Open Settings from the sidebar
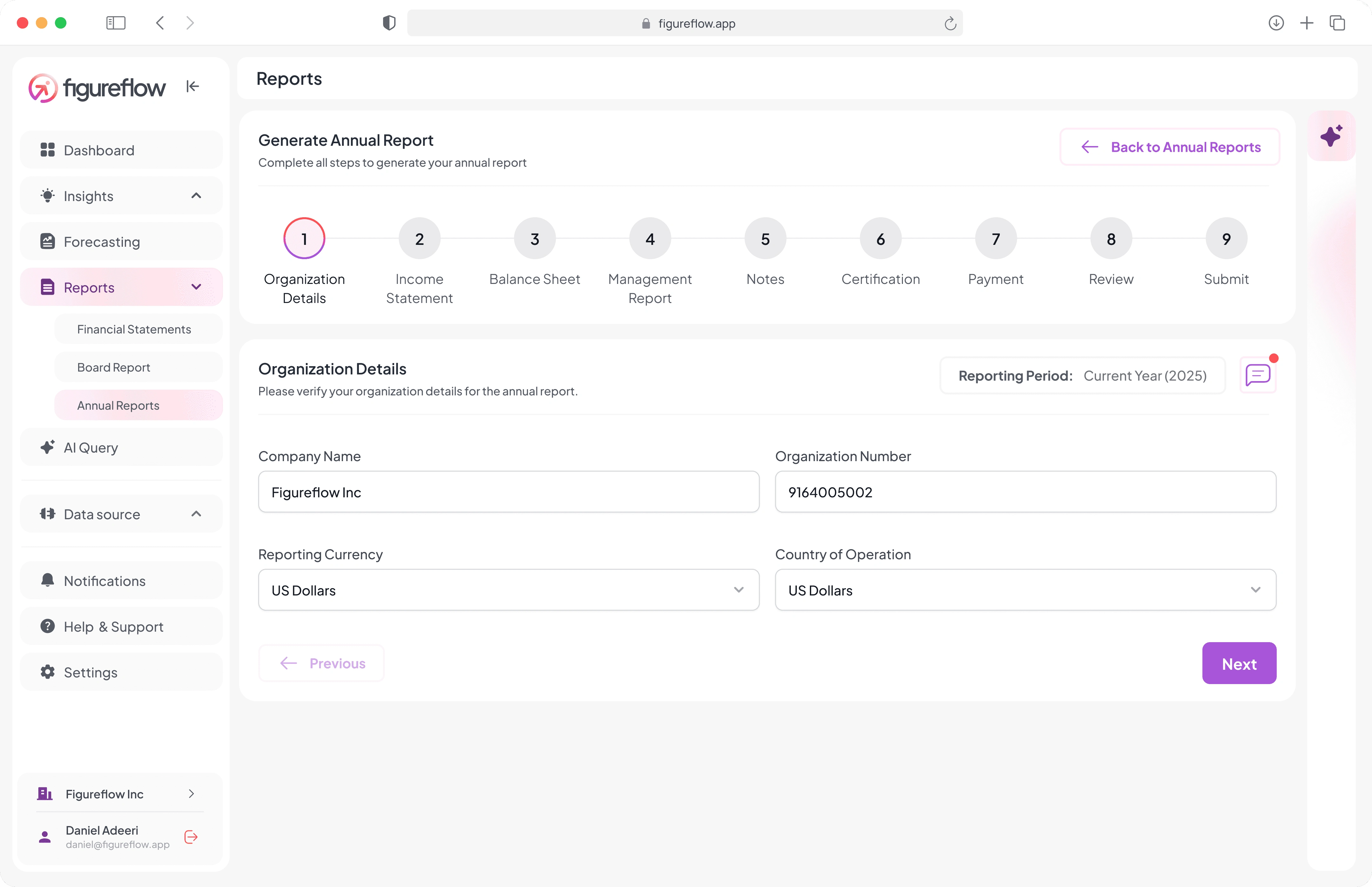 point(122,672)
